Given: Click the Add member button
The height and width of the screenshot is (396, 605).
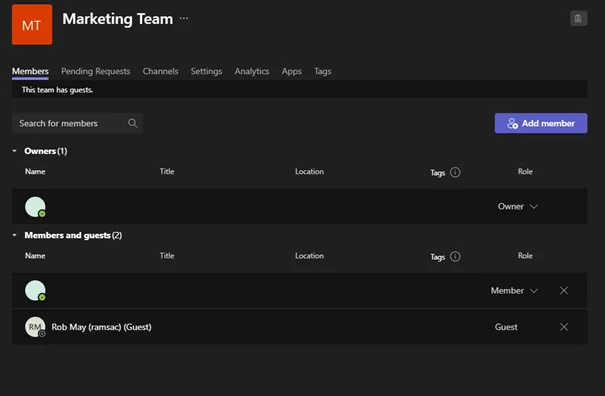Looking at the screenshot, I should (x=541, y=123).
